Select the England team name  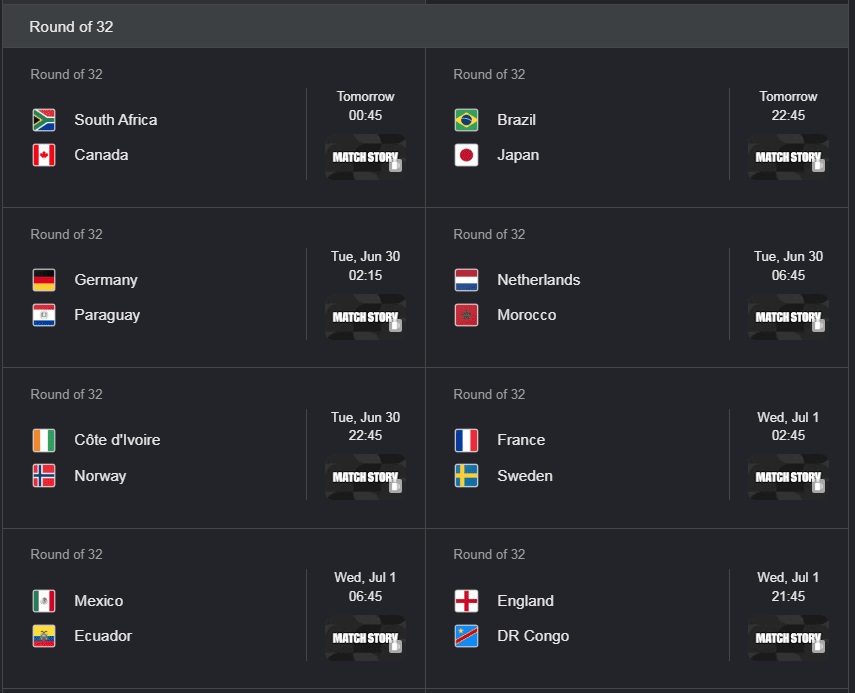(x=525, y=601)
